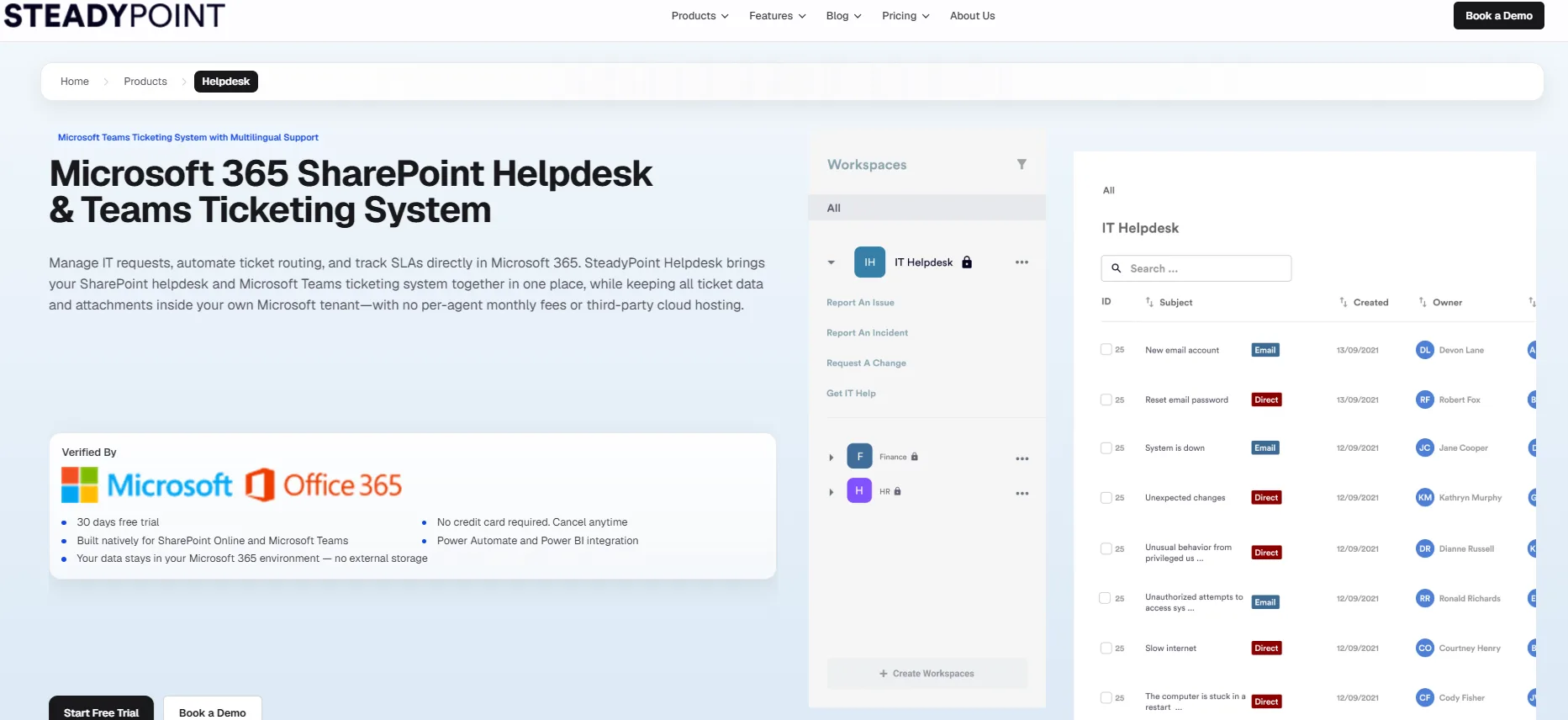Screen dimensions: 1568x720
Task: Open the Blog dropdown menu
Action: 843,16
